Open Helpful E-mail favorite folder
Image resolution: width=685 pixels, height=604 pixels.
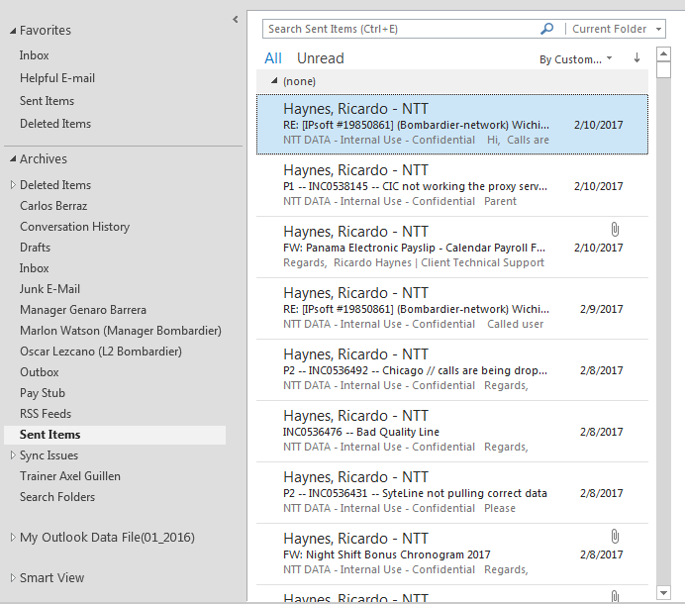tap(57, 78)
